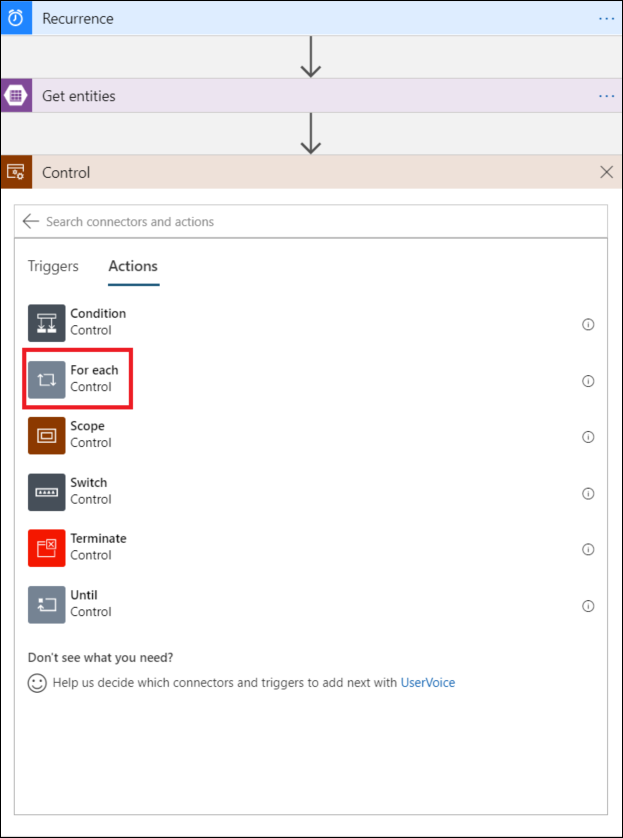The width and height of the screenshot is (623, 838).
Task: Click the Switch action icon
Action: coord(46,492)
